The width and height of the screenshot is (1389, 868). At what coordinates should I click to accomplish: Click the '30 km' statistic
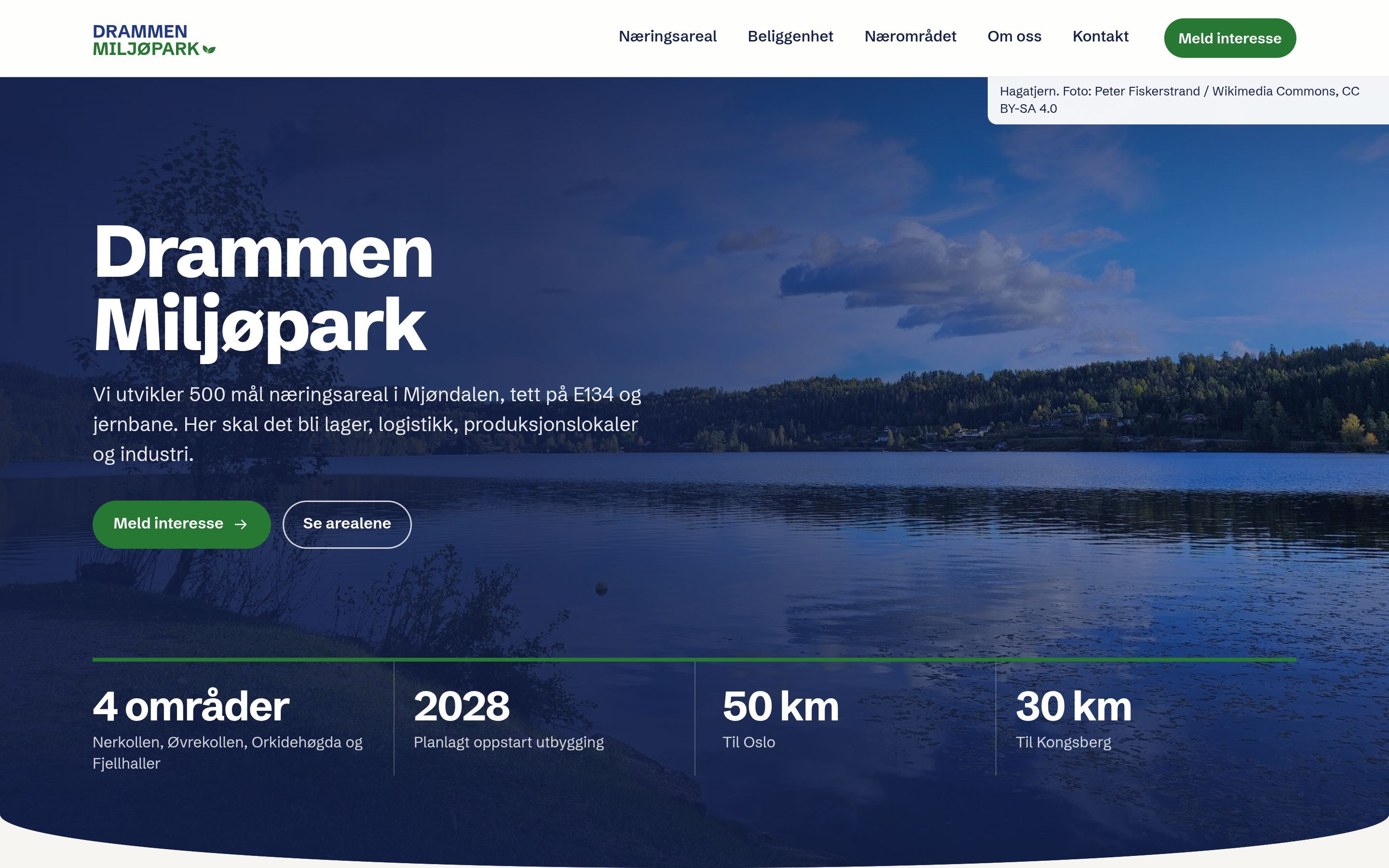[x=1073, y=706]
